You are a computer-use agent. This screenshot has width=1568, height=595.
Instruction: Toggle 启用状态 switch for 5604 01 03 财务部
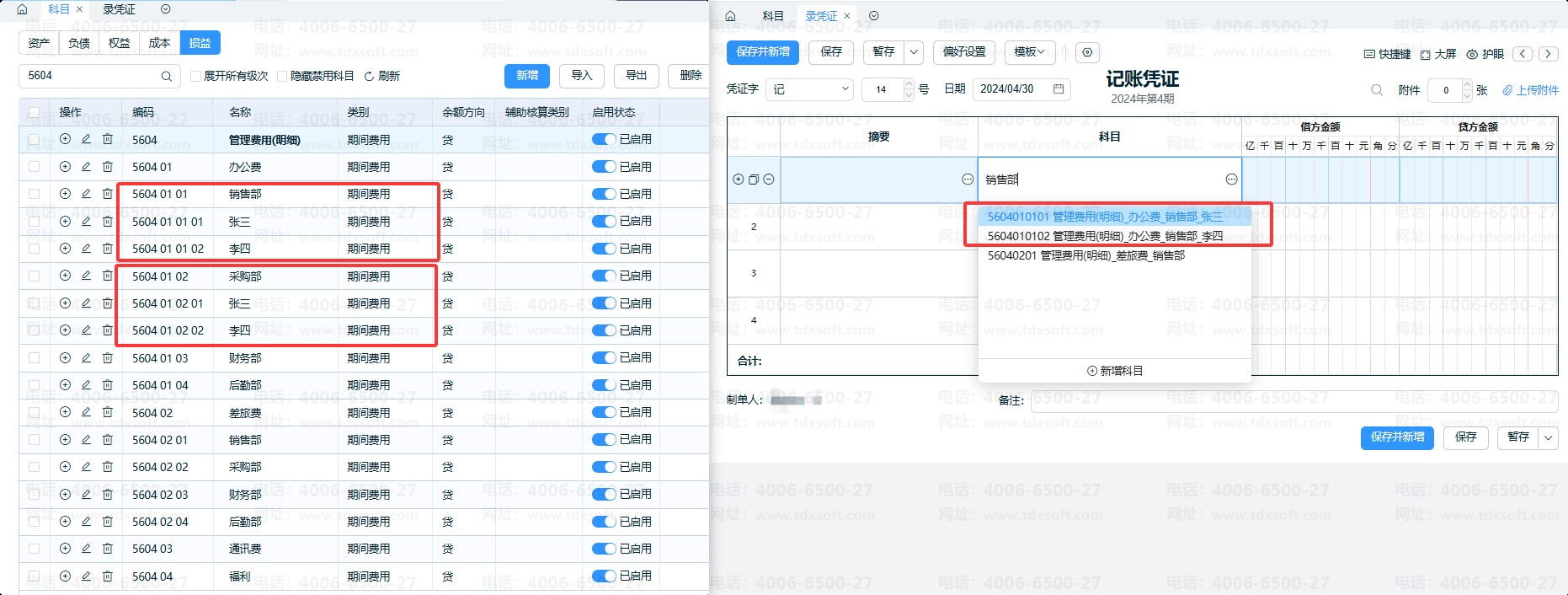[x=604, y=358]
